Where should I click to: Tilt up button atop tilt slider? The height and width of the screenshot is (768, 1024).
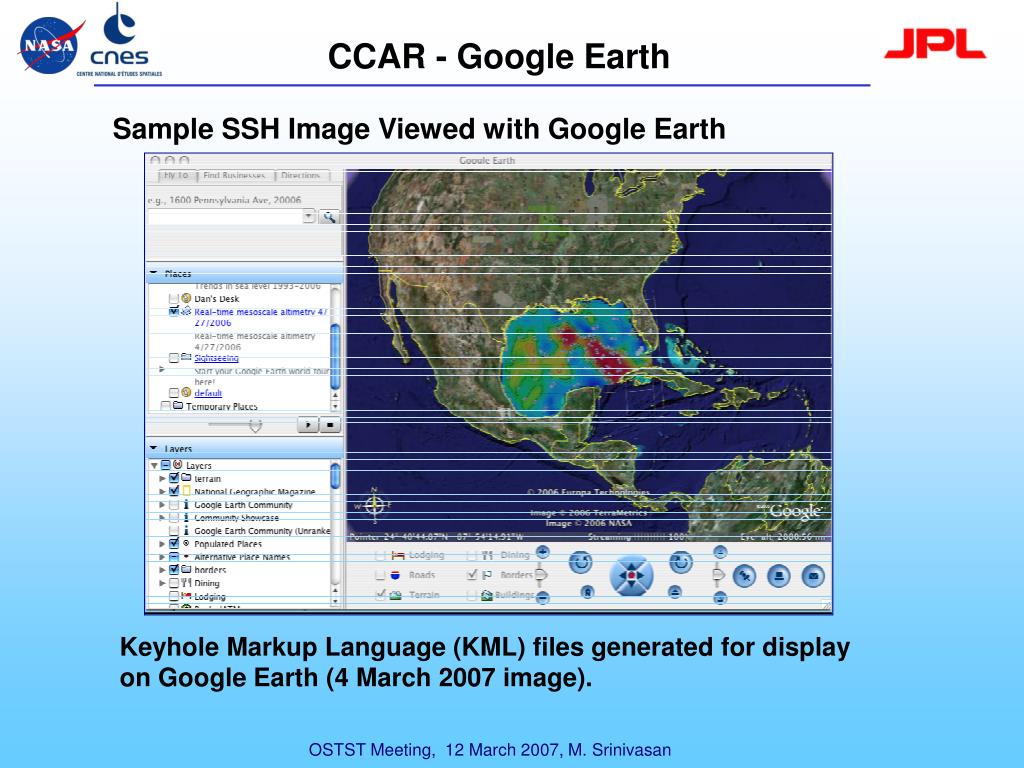pyautogui.click(x=719, y=552)
